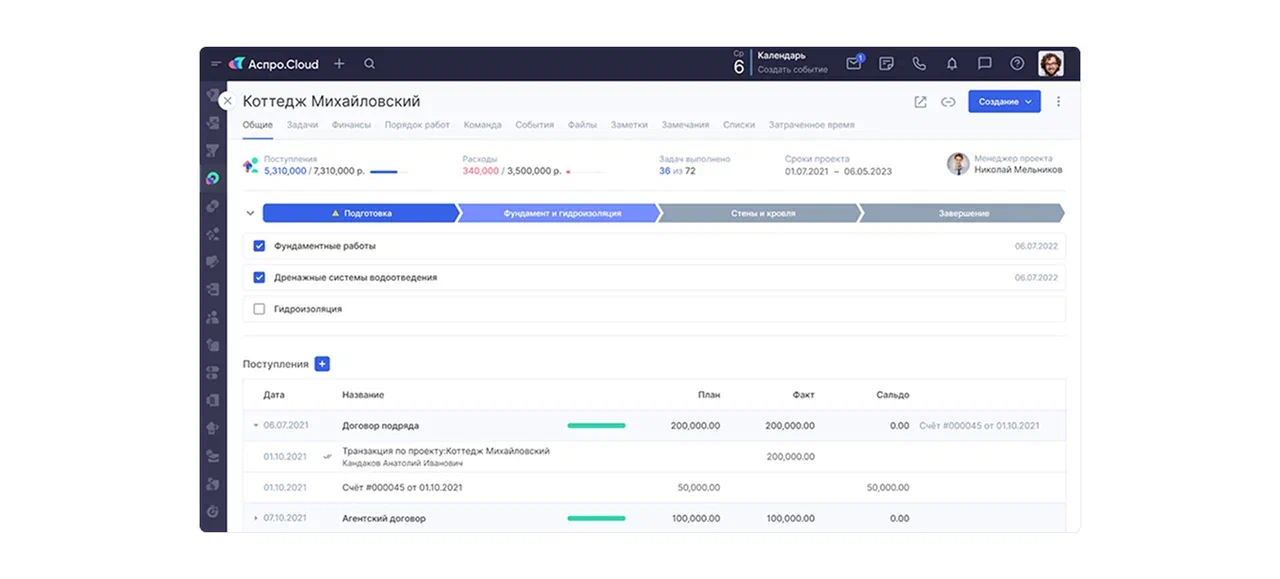The width and height of the screenshot is (1280, 579).
Task: Check the Гидроизоляция checkbox
Action: [x=259, y=310]
